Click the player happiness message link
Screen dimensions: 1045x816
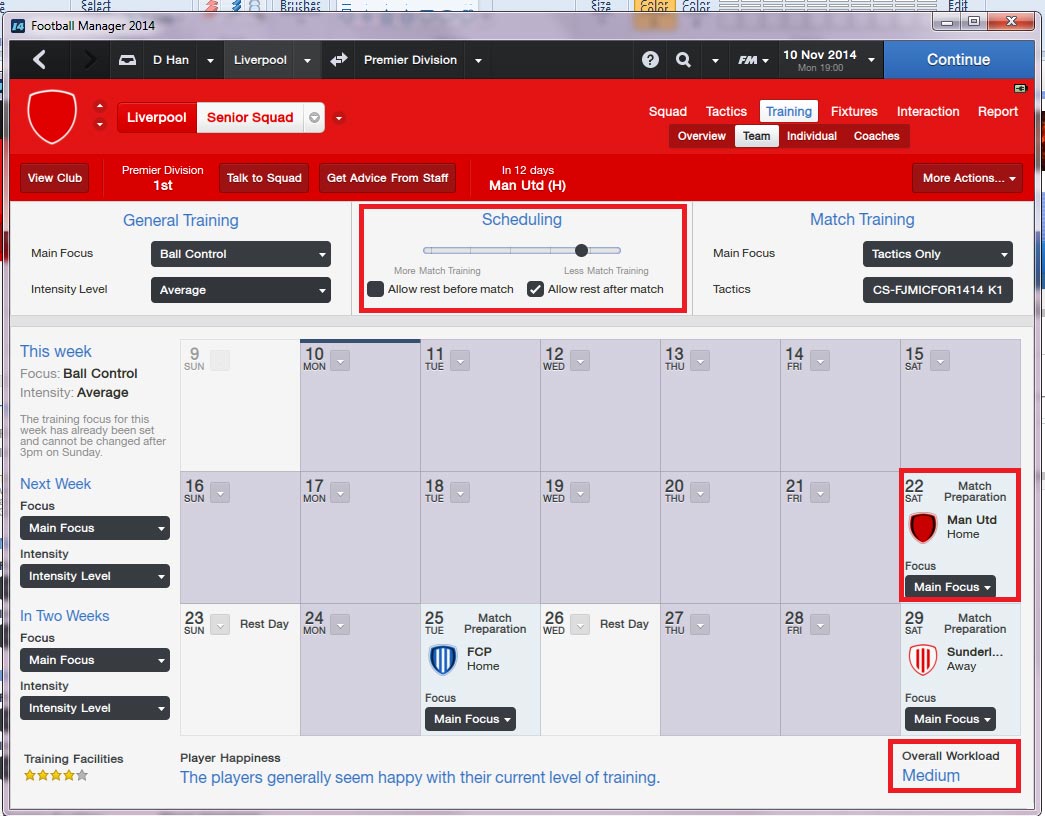click(420, 777)
